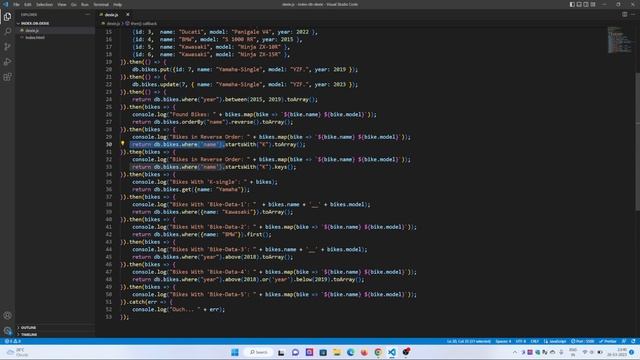Click the split editor icon
The width and height of the screenshot is (640, 360).
(624, 14)
